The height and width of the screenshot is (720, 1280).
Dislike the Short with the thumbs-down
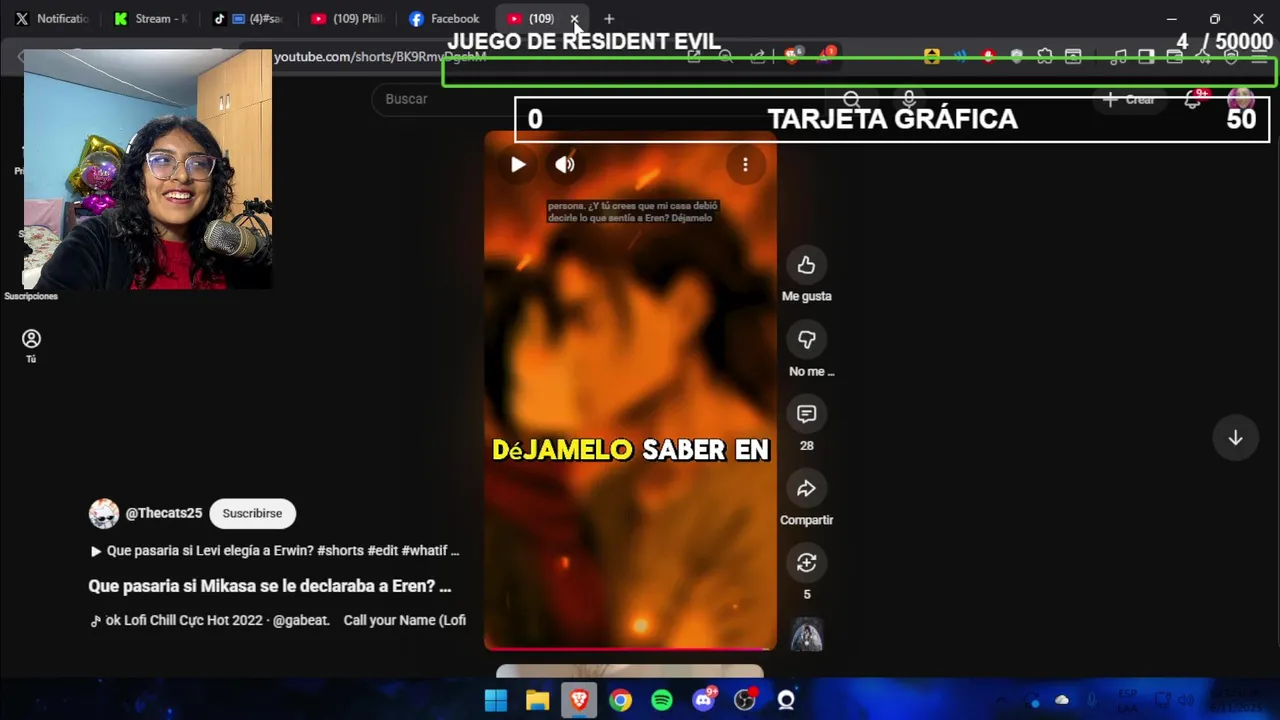click(806, 340)
